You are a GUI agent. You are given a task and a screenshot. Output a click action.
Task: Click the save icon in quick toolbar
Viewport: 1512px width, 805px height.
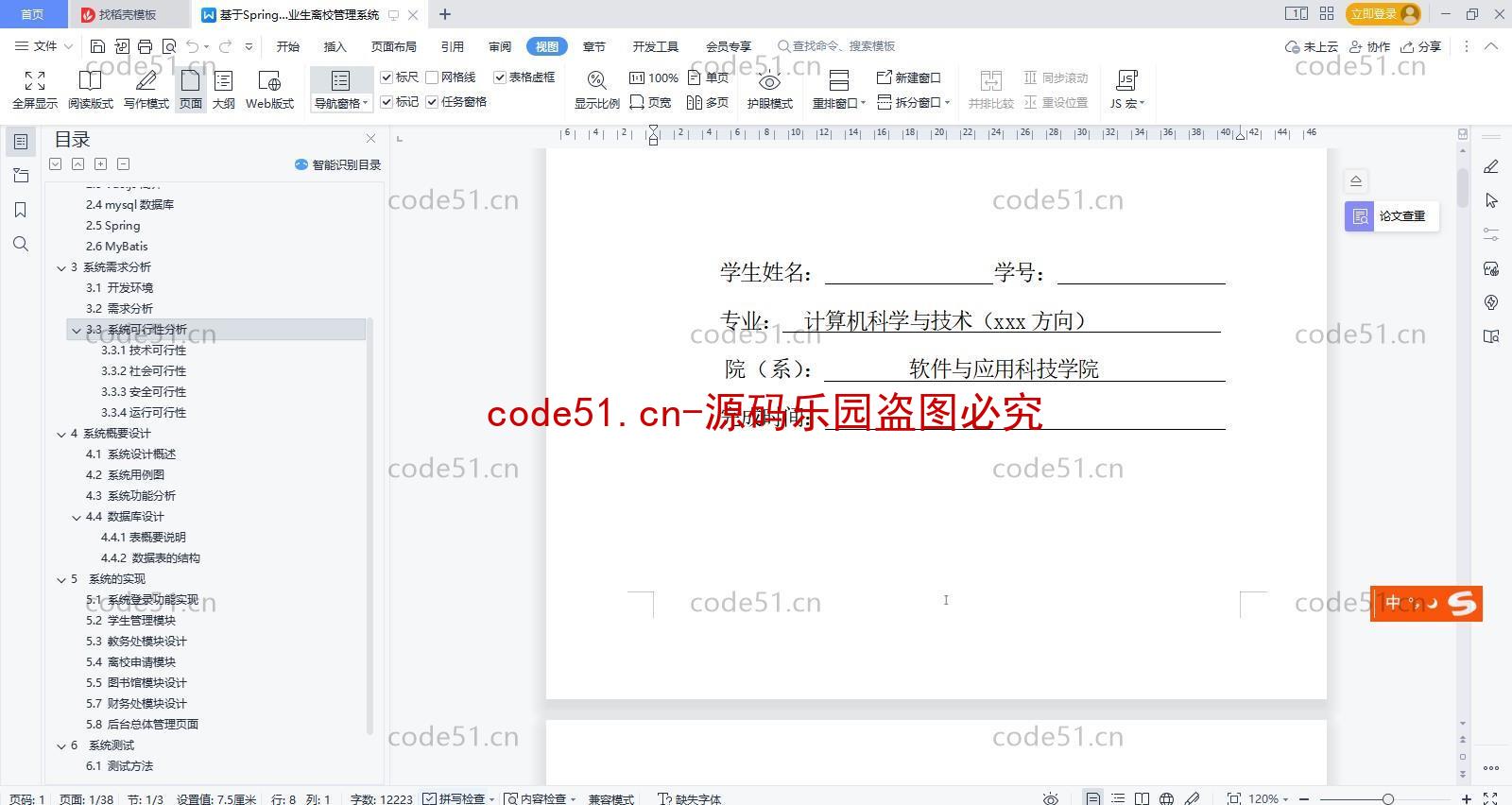97,46
